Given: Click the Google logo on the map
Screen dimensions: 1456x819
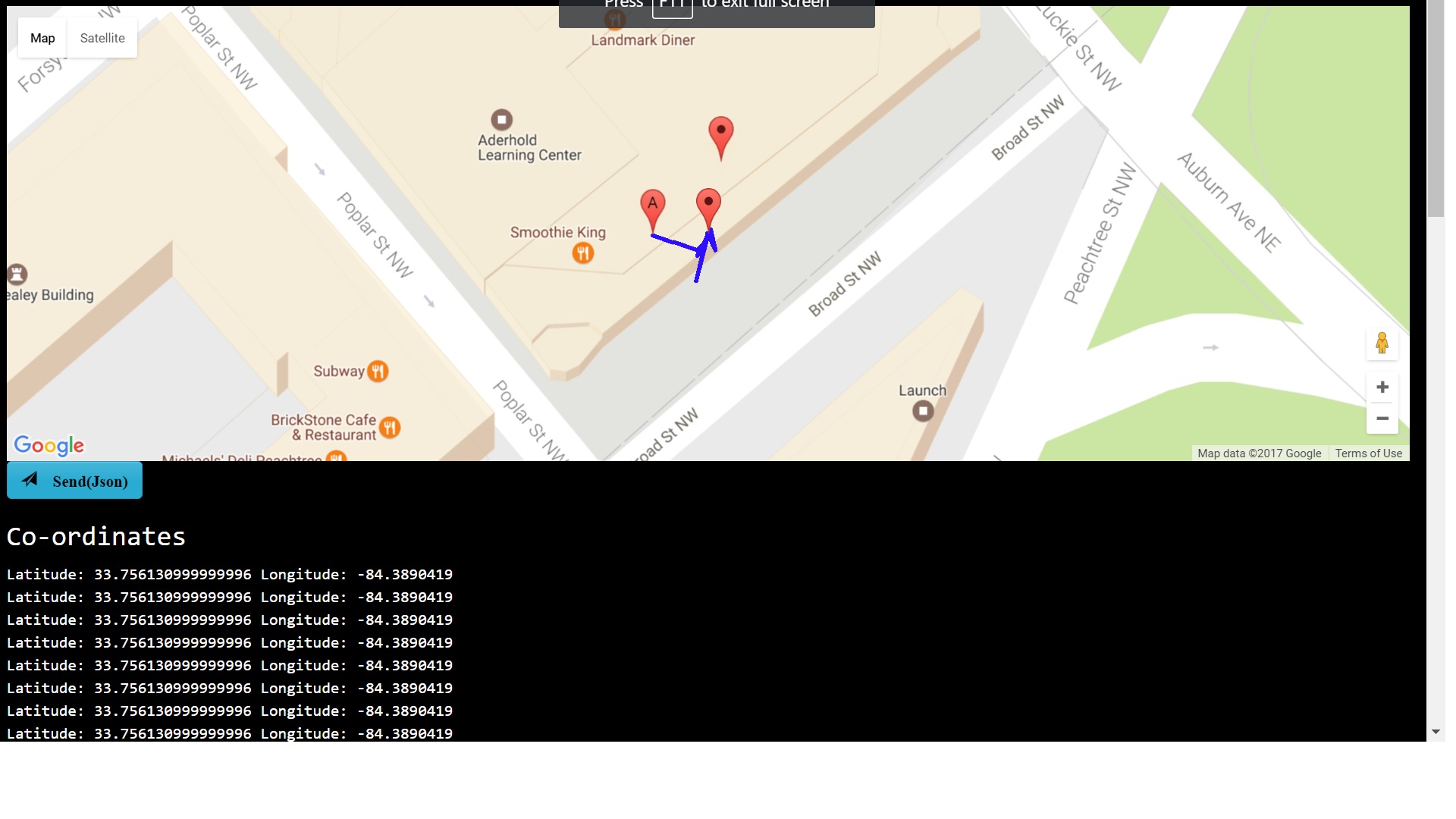Looking at the screenshot, I should [x=49, y=445].
